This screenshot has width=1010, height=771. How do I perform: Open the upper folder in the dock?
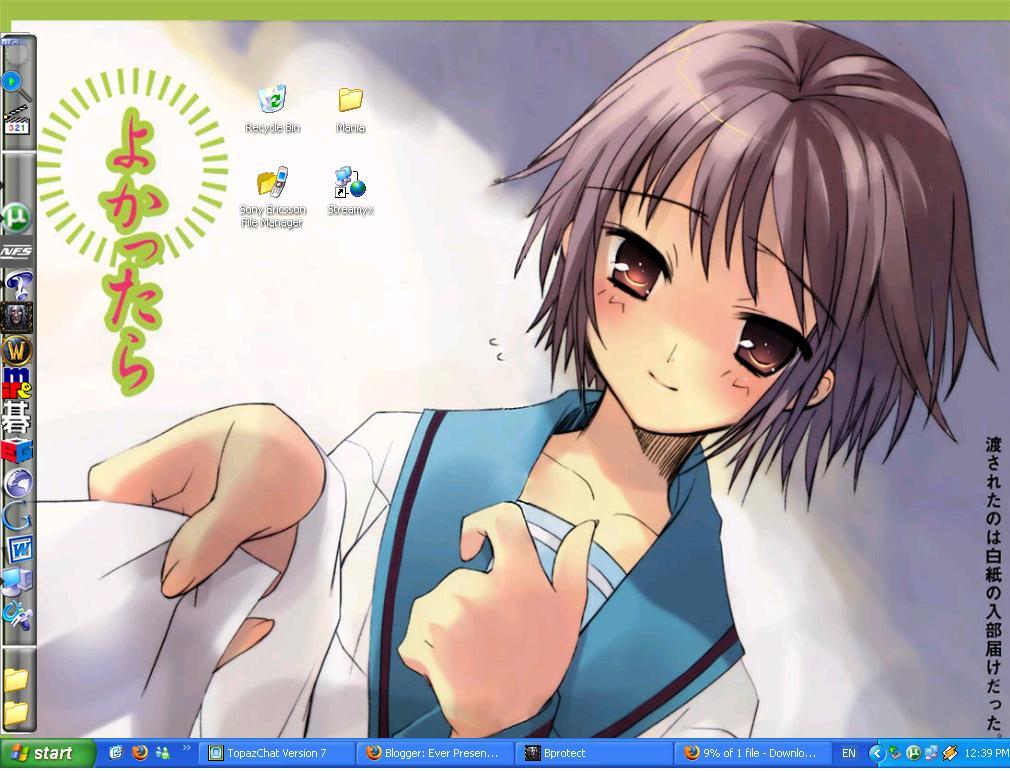16,679
